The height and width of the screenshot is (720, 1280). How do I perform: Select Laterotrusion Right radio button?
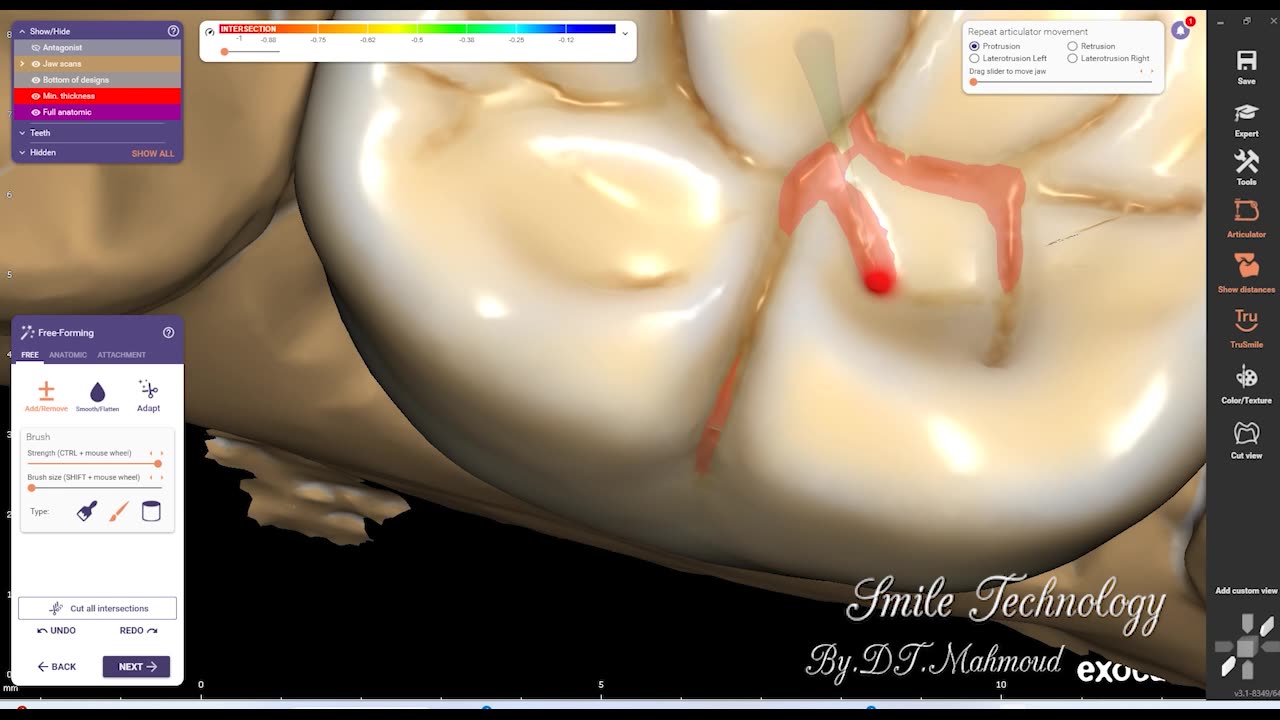pos(1072,58)
